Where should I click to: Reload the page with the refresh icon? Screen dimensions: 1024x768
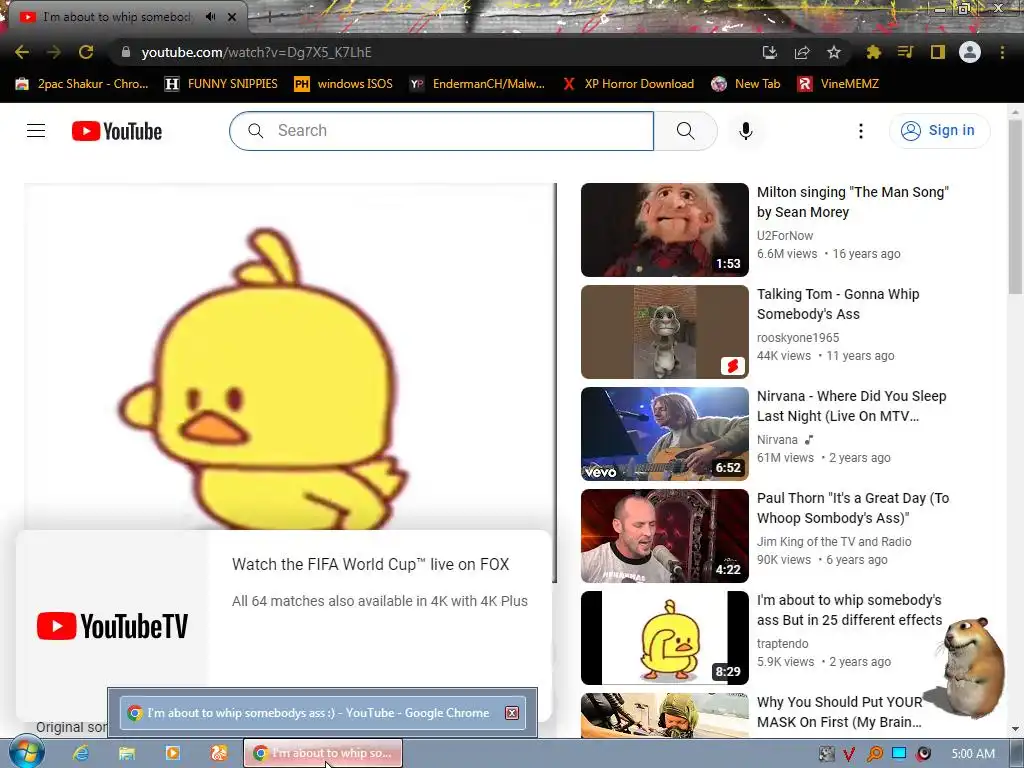pos(86,52)
